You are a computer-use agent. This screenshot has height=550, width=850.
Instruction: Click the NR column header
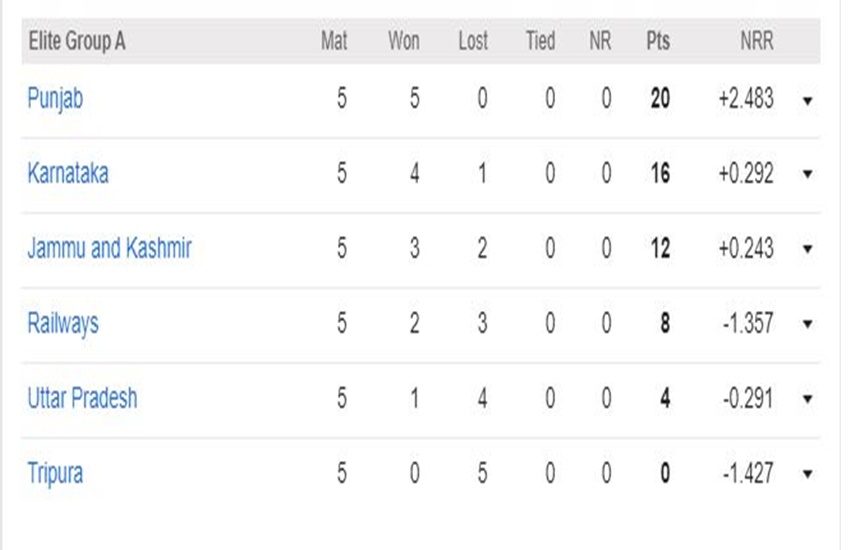click(x=600, y=41)
